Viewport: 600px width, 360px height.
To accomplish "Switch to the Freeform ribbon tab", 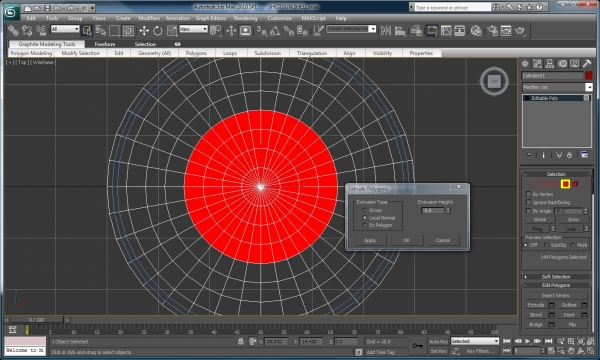I will tap(104, 44).
